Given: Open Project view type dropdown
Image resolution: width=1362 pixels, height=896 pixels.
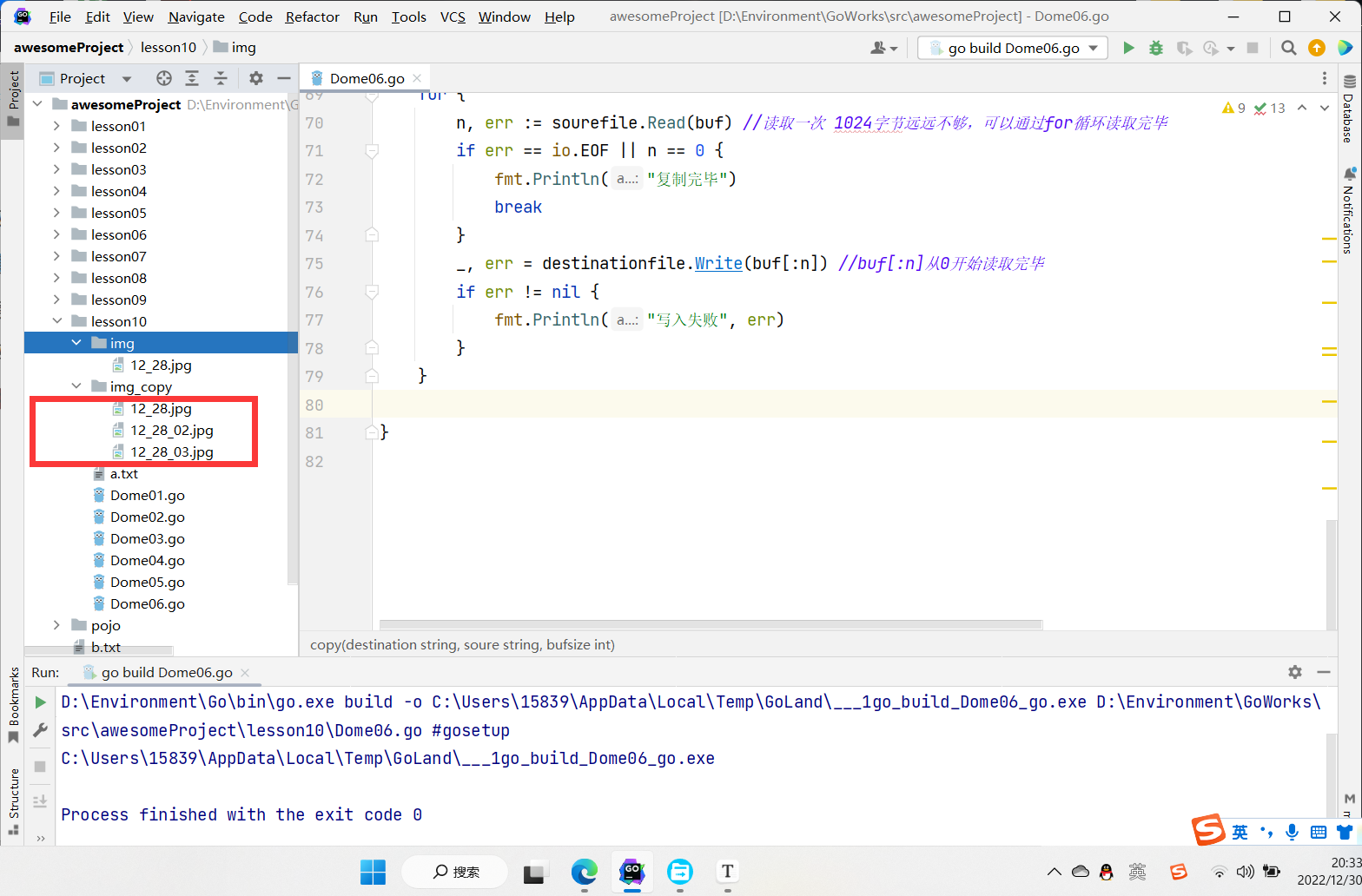Looking at the screenshot, I should click(127, 78).
